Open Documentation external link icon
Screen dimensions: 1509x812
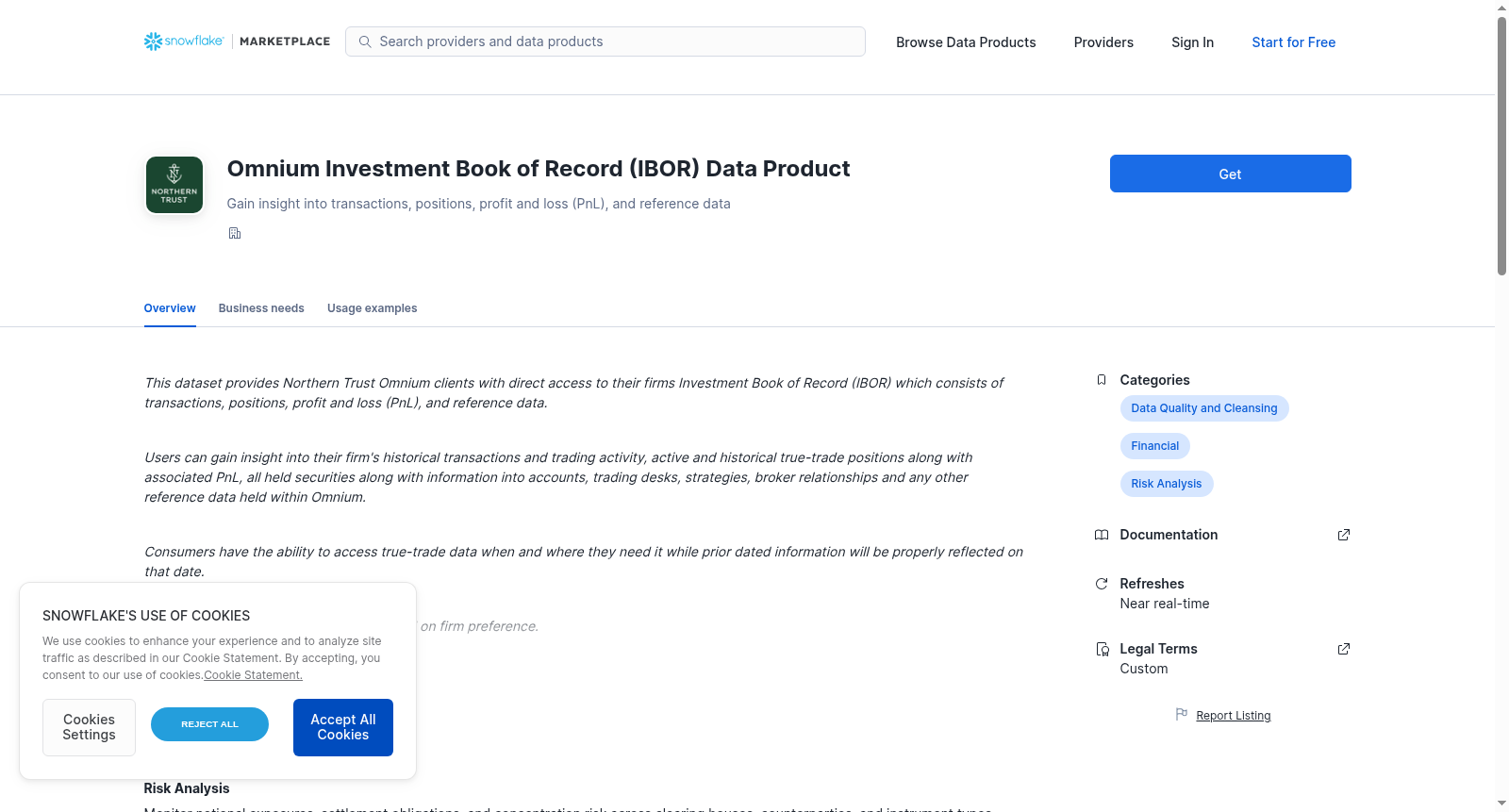tap(1344, 535)
